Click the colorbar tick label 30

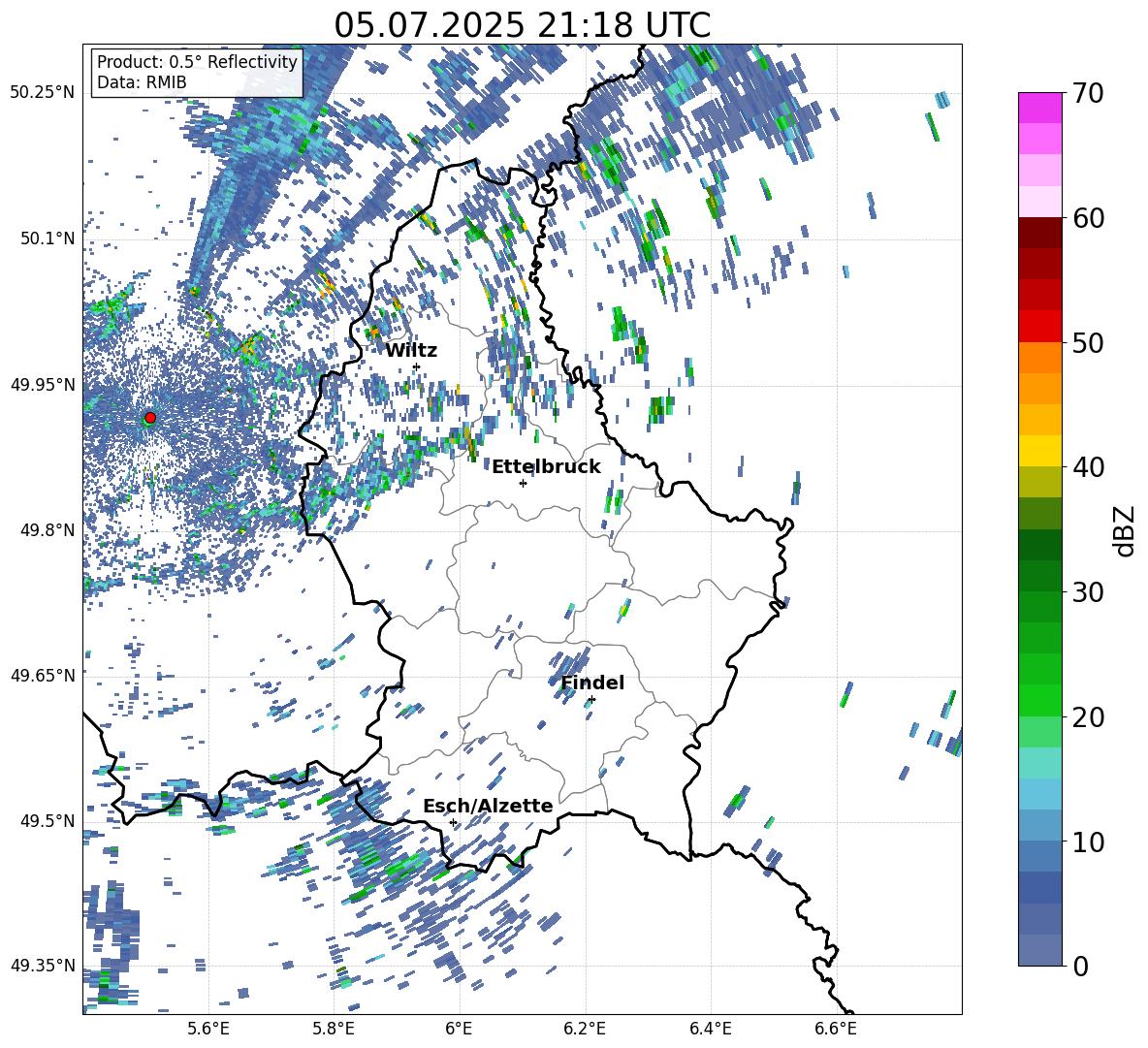1088,592
